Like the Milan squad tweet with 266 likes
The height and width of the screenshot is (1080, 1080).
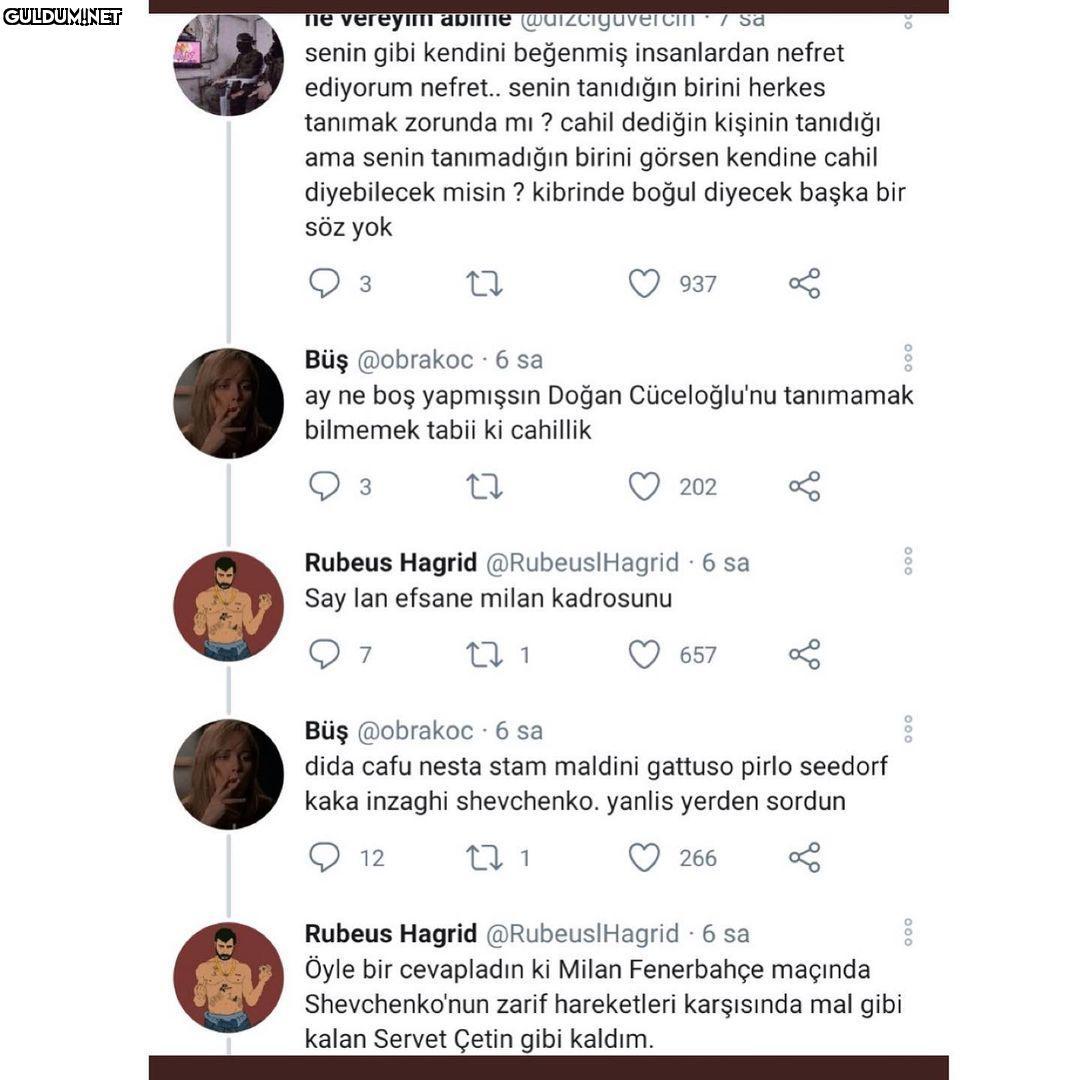(644, 858)
